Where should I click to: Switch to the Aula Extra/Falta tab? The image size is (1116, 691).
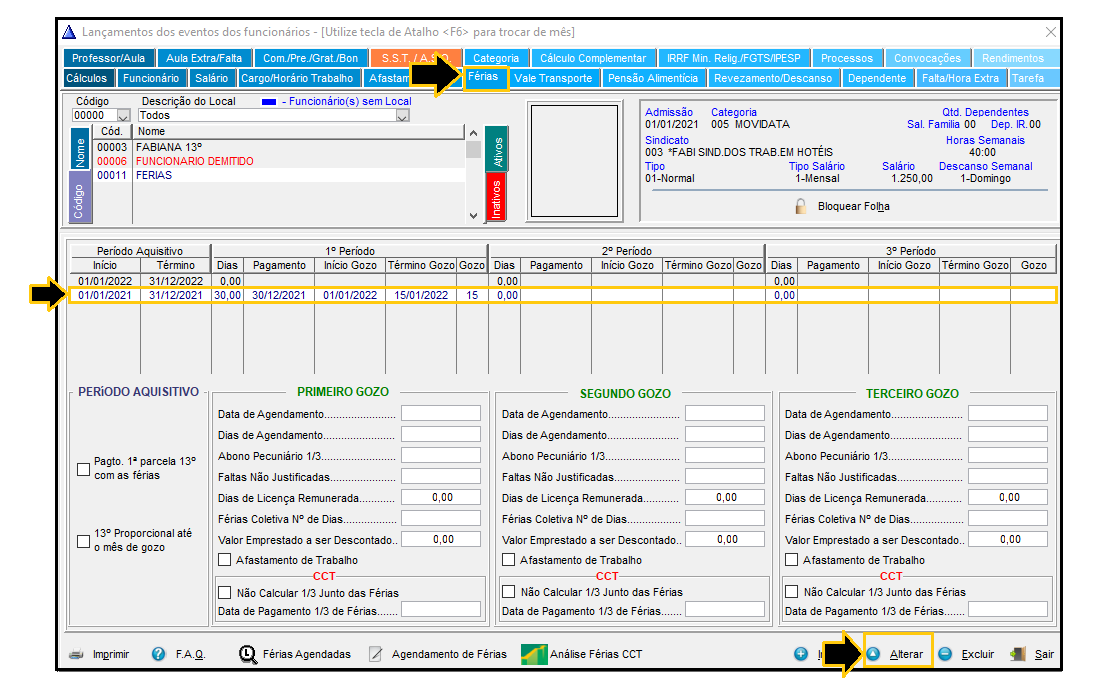(204, 58)
